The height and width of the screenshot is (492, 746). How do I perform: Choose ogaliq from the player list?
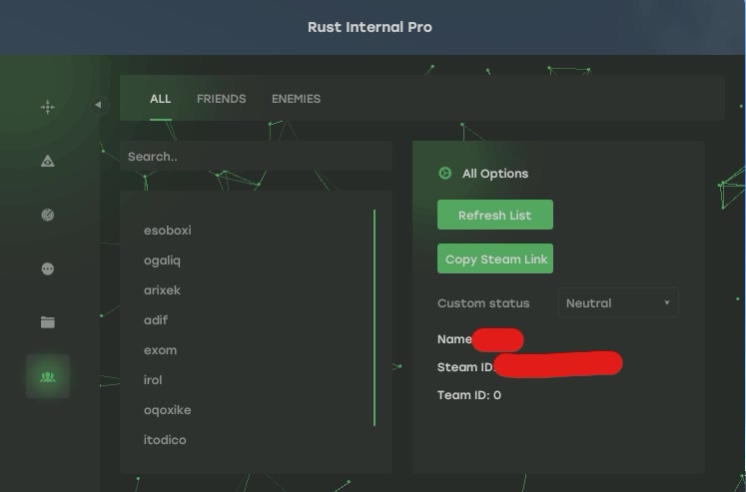click(x=162, y=260)
